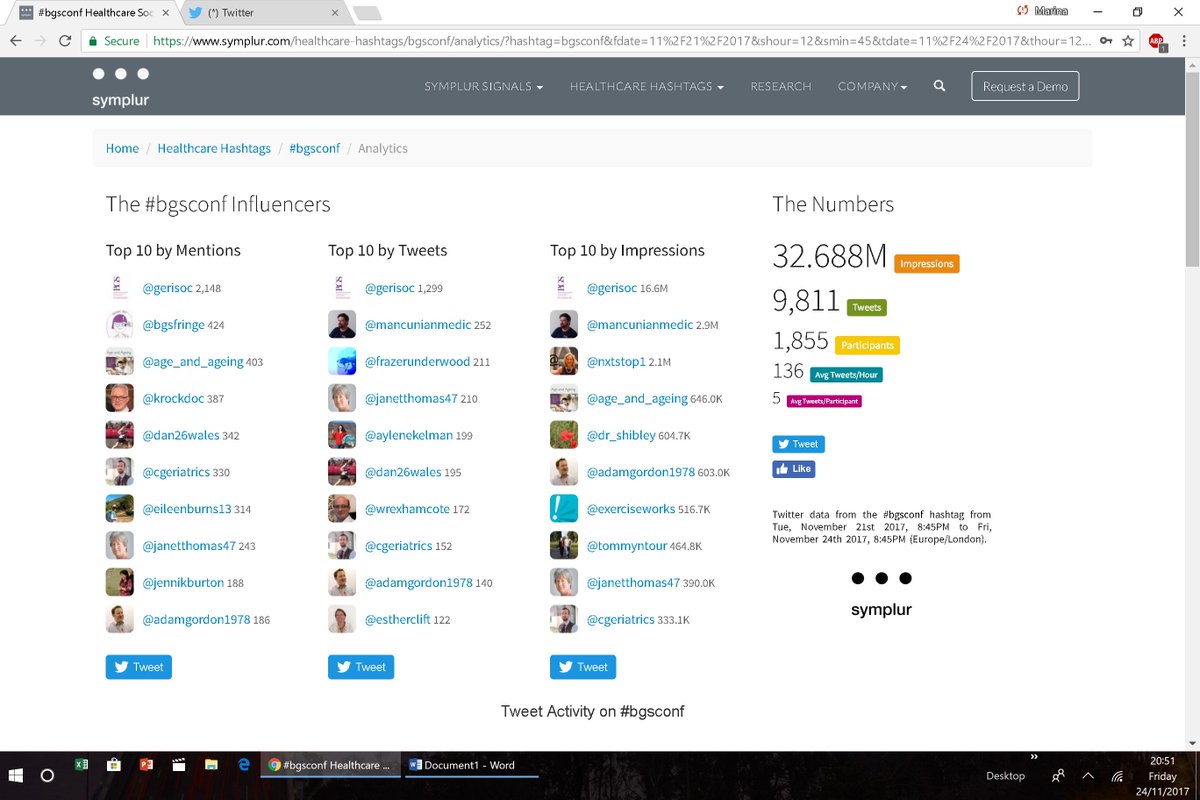Open the Windows Start menu
Screen dimensions: 1200x800
coord(16,775)
